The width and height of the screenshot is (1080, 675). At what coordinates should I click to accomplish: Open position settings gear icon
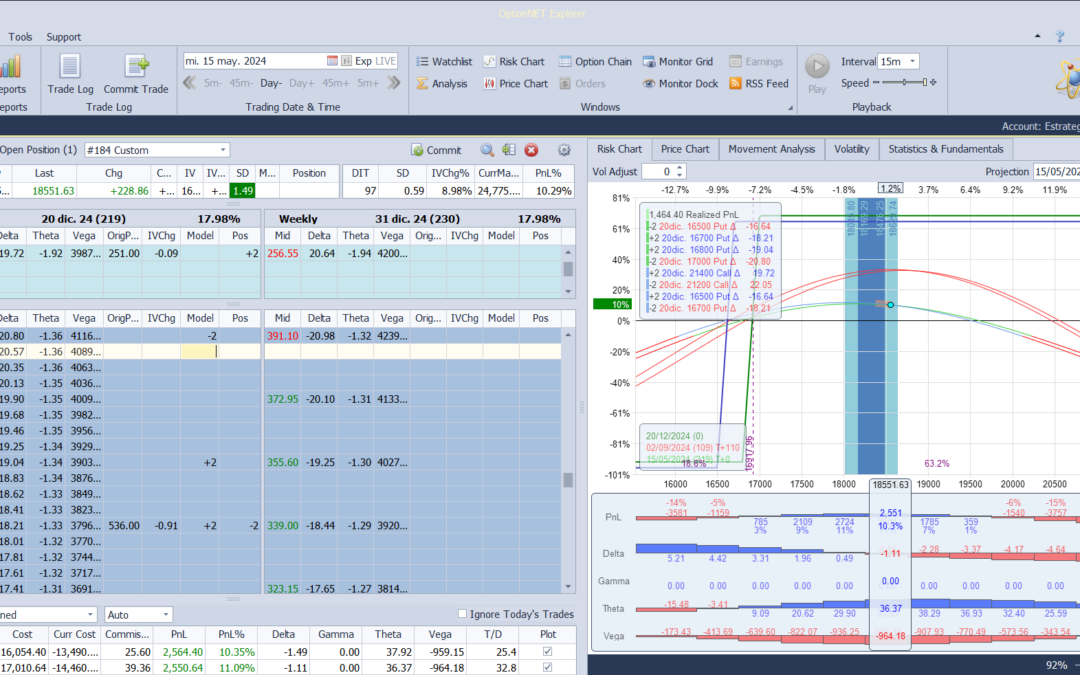564,149
